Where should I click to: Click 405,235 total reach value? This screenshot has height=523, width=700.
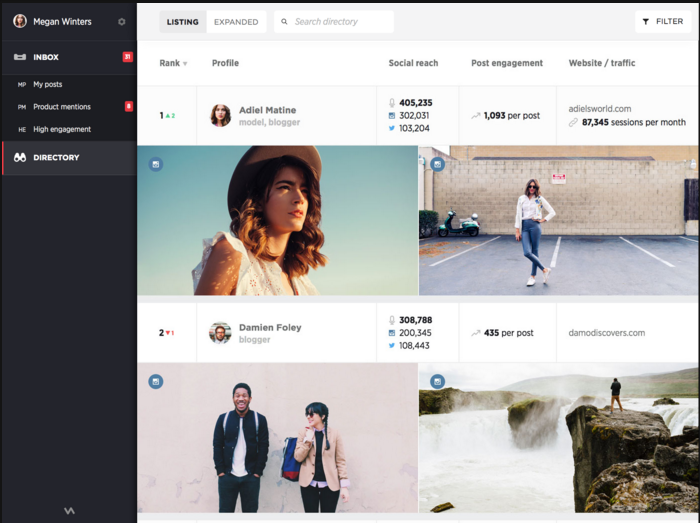pos(416,103)
